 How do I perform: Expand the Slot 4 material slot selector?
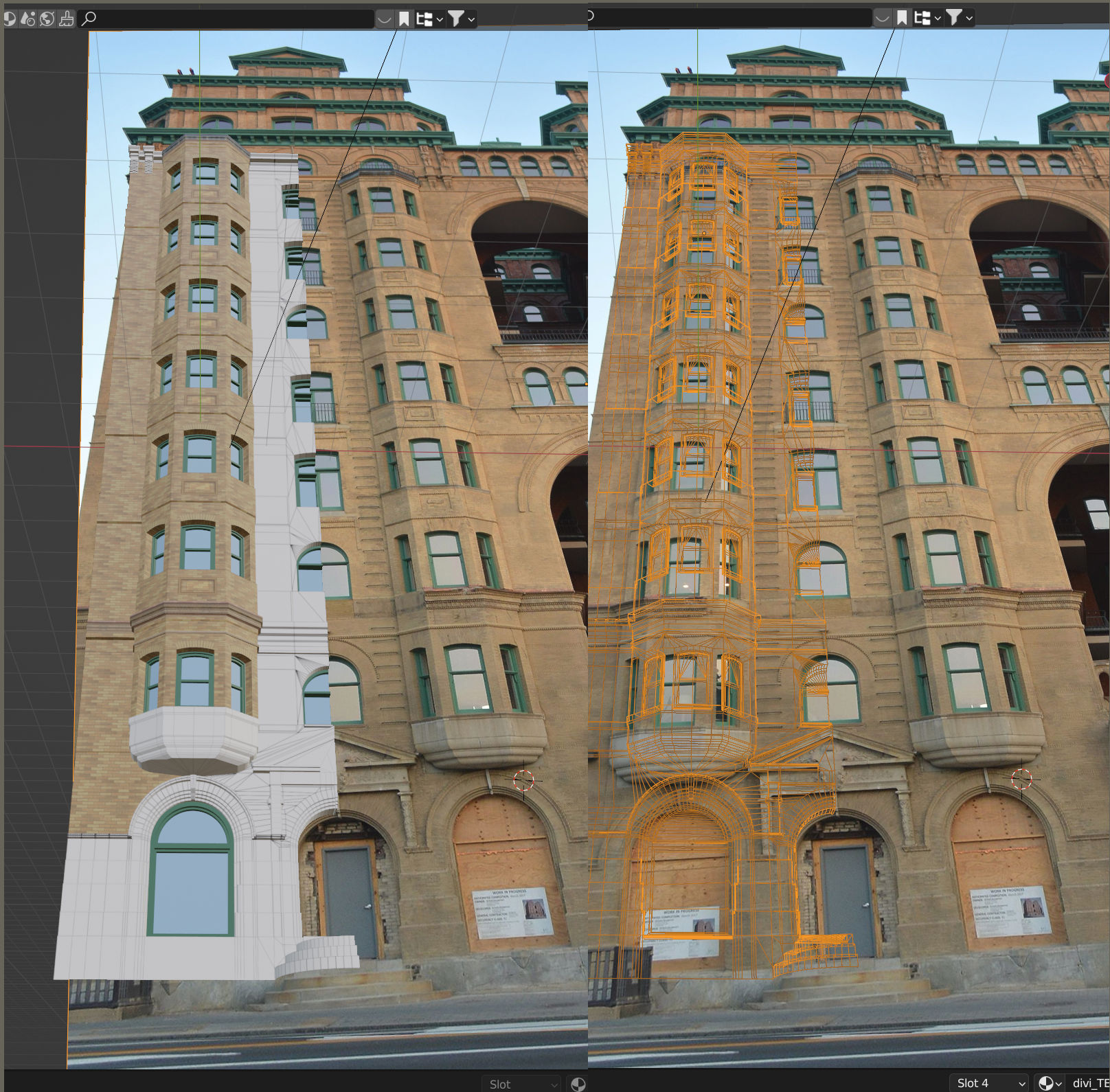point(989,1083)
